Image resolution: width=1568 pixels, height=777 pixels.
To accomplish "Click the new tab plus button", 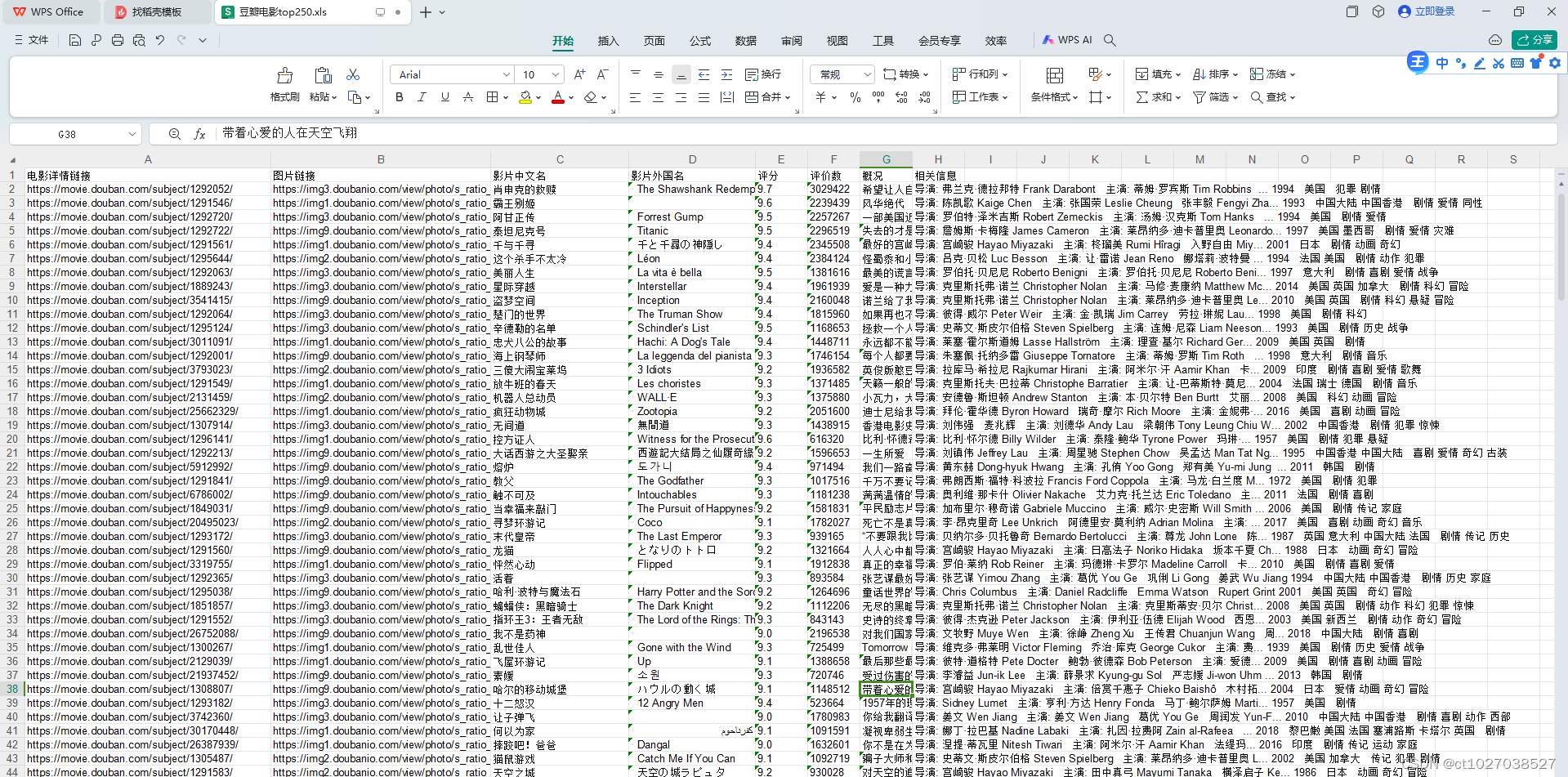I will click(425, 12).
